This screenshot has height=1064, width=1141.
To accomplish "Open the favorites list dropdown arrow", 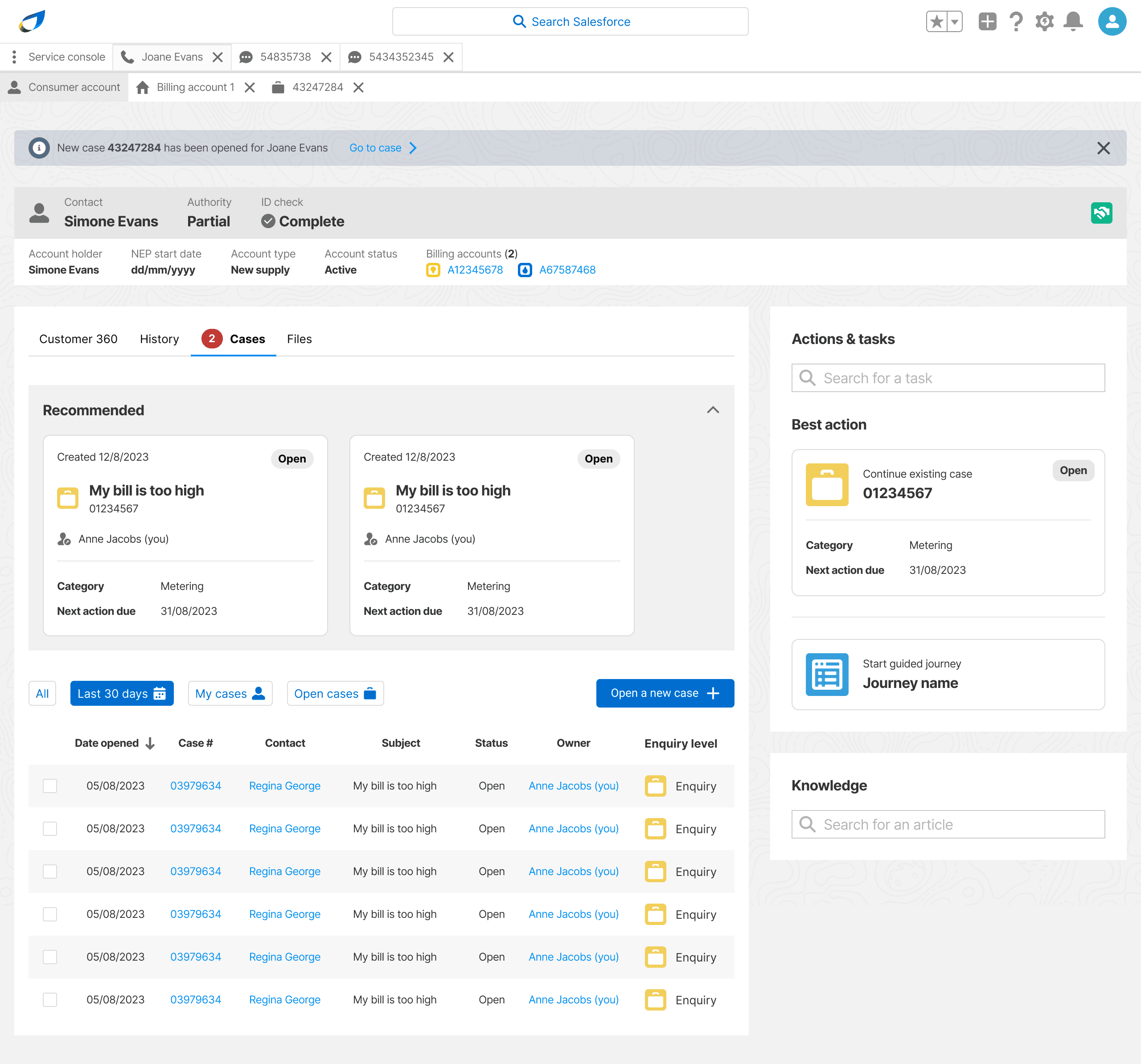I will (954, 22).
